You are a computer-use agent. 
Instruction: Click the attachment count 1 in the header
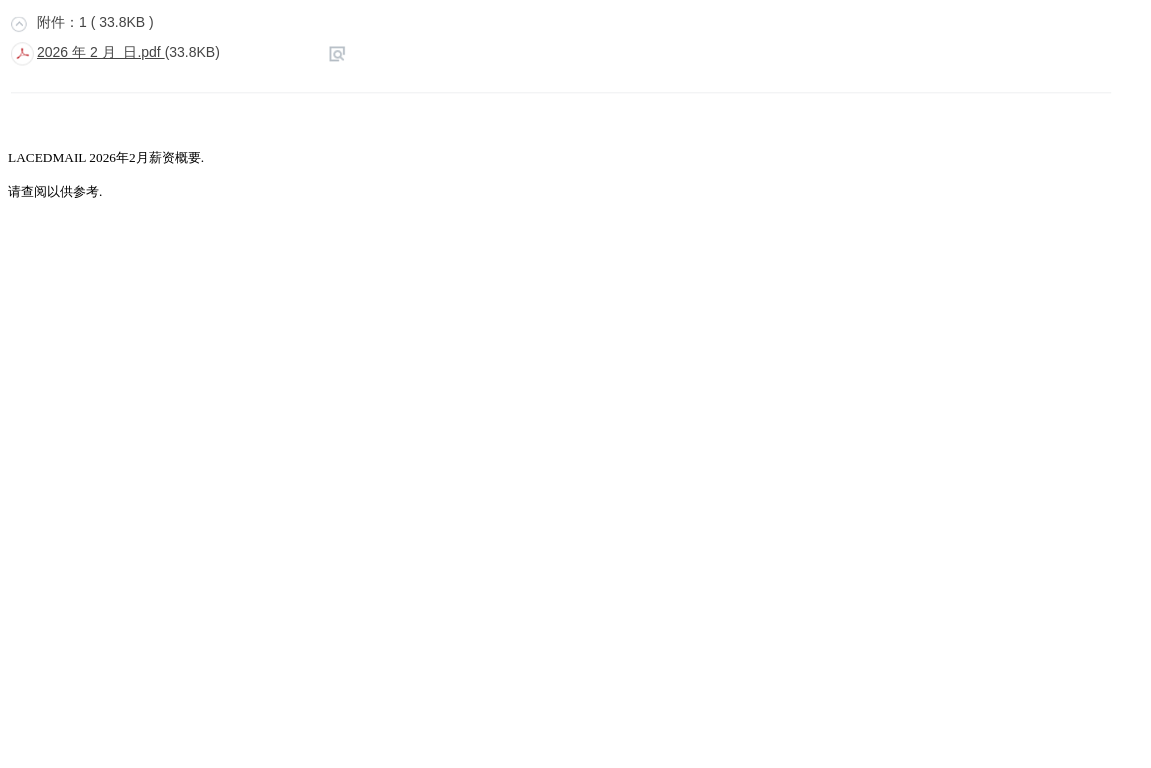[x=83, y=23]
